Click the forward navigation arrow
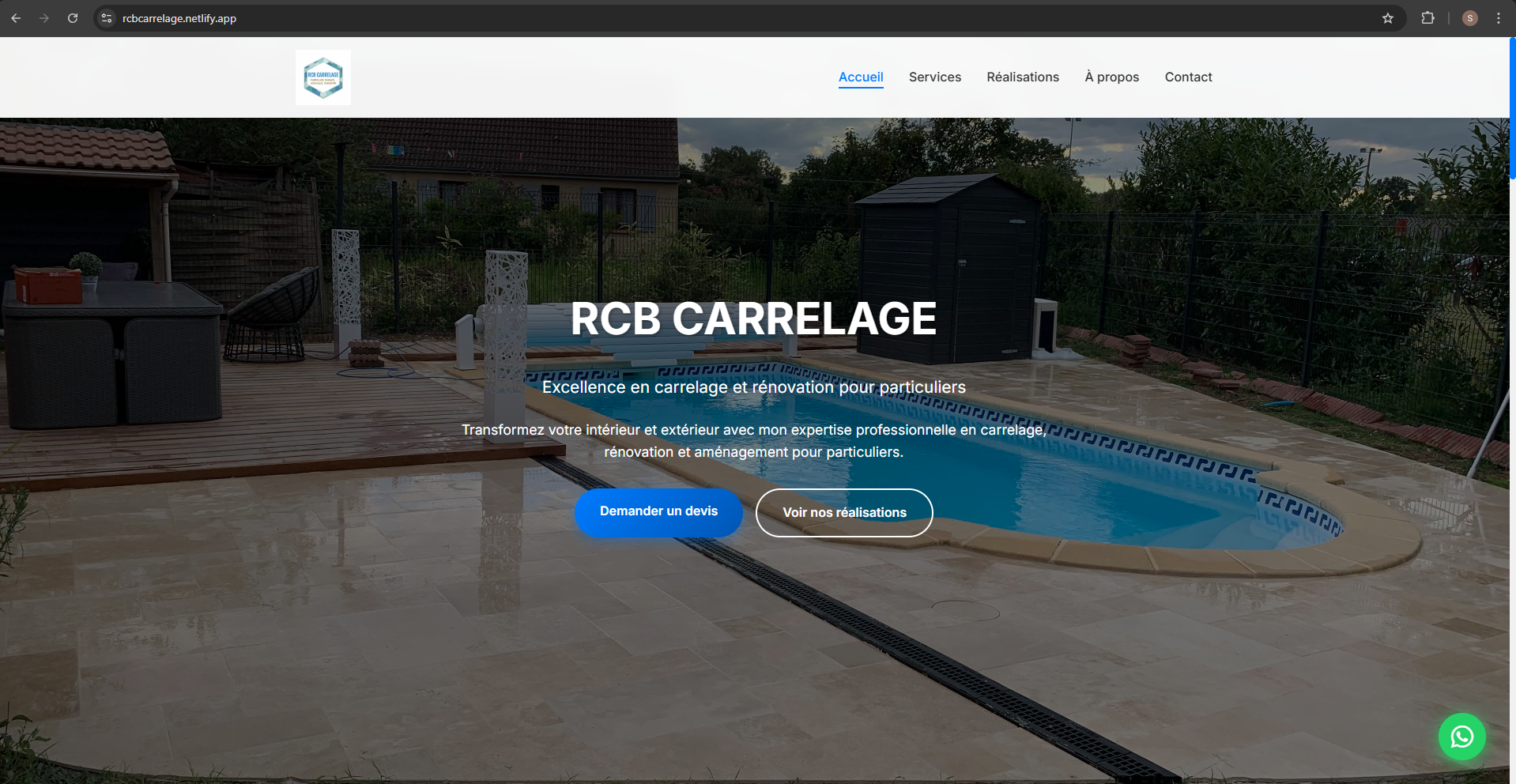 tap(44, 17)
